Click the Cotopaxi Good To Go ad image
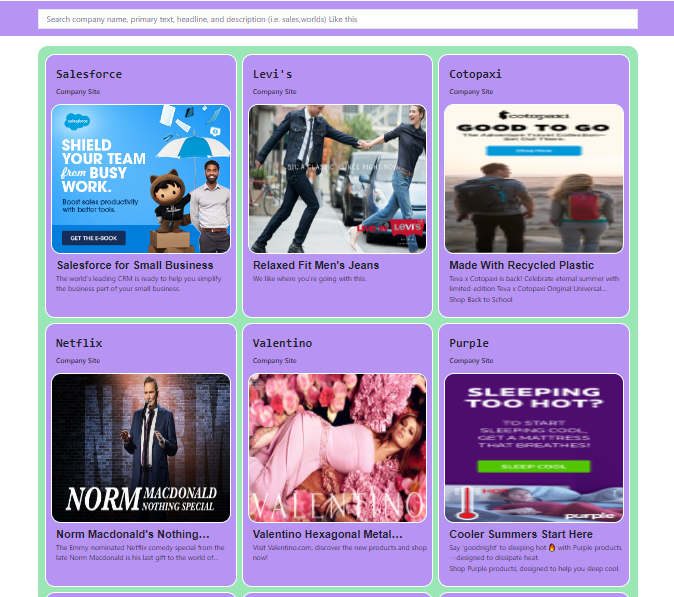The image size is (674, 597). pyautogui.click(x=534, y=179)
